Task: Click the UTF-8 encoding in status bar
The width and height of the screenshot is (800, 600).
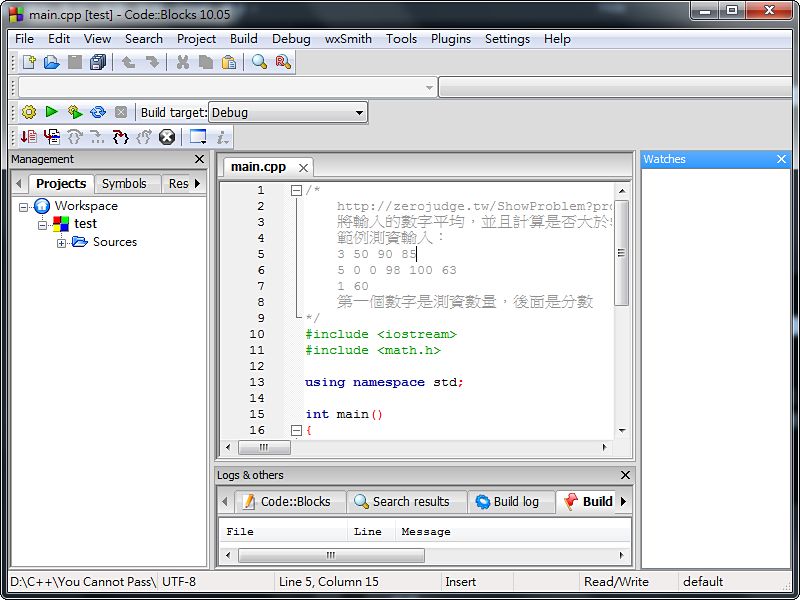Action: [179, 582]
